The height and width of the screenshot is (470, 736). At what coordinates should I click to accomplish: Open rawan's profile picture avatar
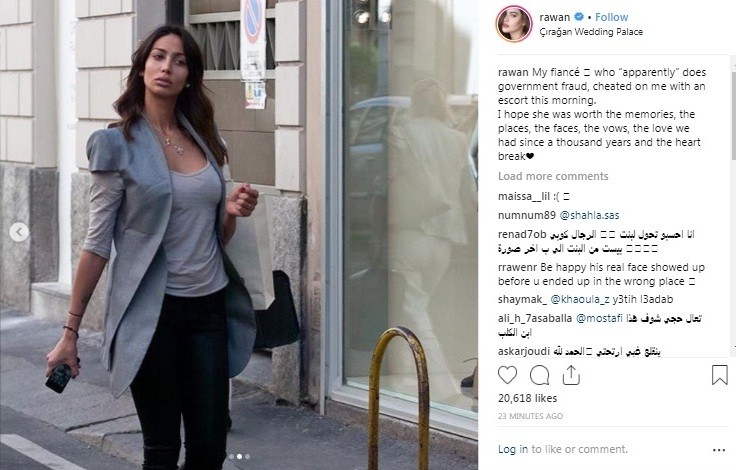514,24
